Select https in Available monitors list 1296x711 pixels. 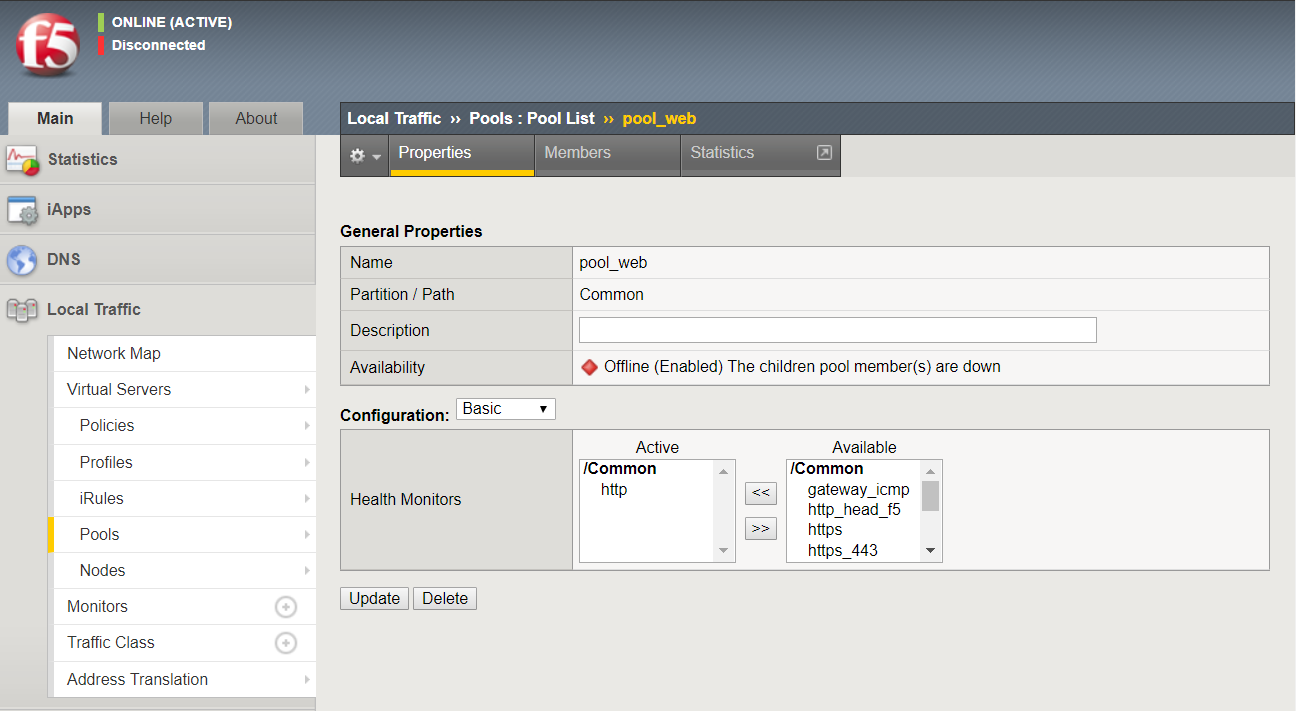(825, 530)
